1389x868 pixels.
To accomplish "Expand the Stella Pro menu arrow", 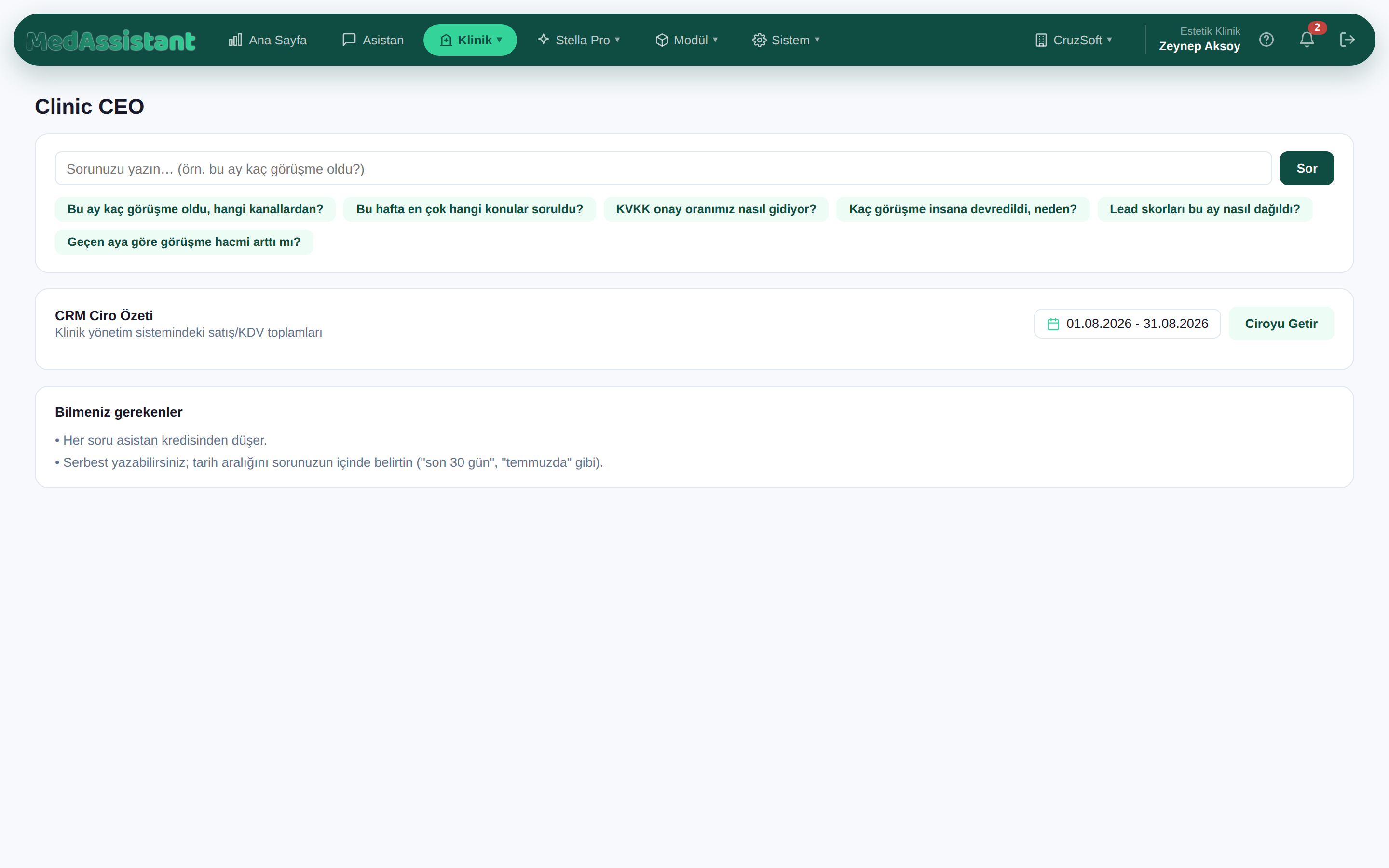I will (618, 40).
